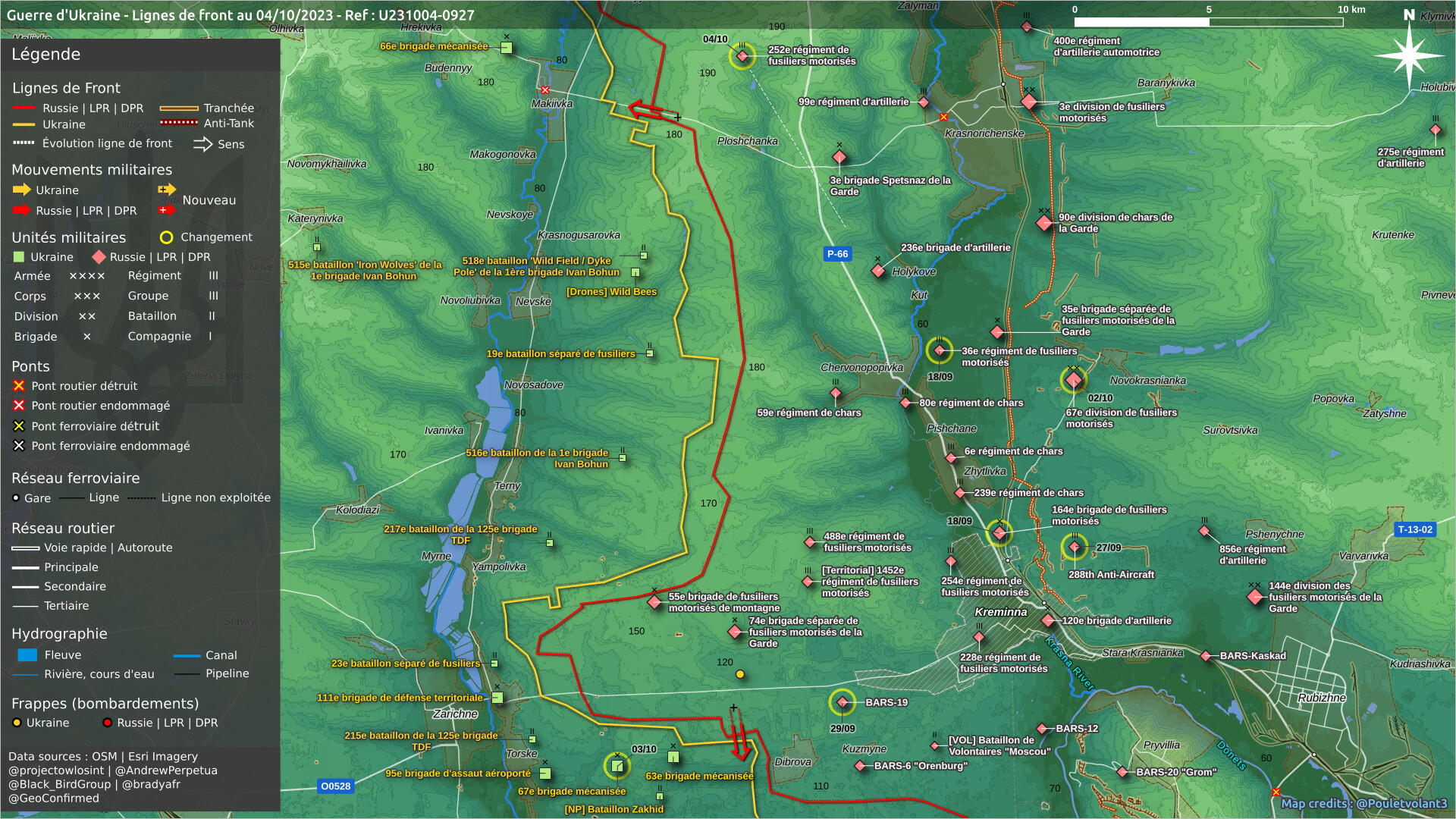1456x819 pixels.
Task: Click the Map credits @Pouletvolant3 text
Action: pyautogui.click(x=1363, y=803)
